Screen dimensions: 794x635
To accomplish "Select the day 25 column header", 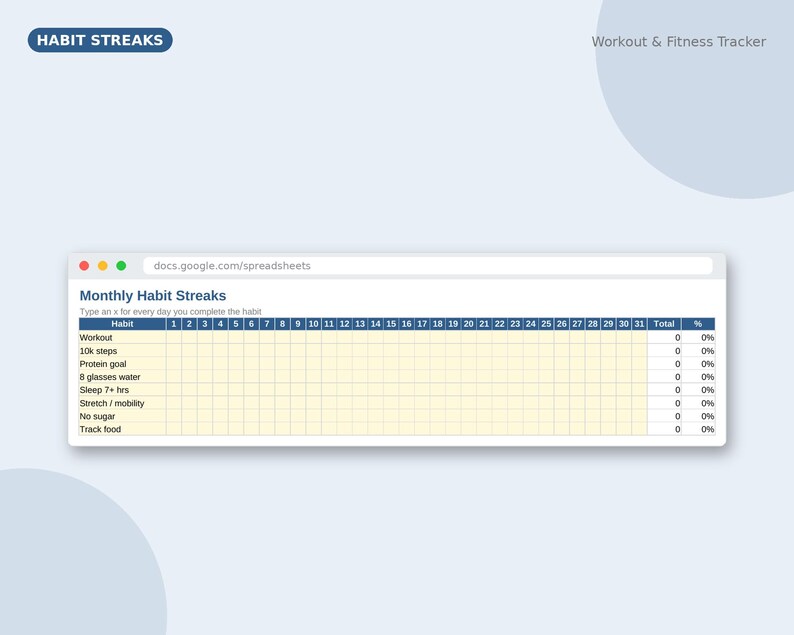I will click(x=546, y=324).
